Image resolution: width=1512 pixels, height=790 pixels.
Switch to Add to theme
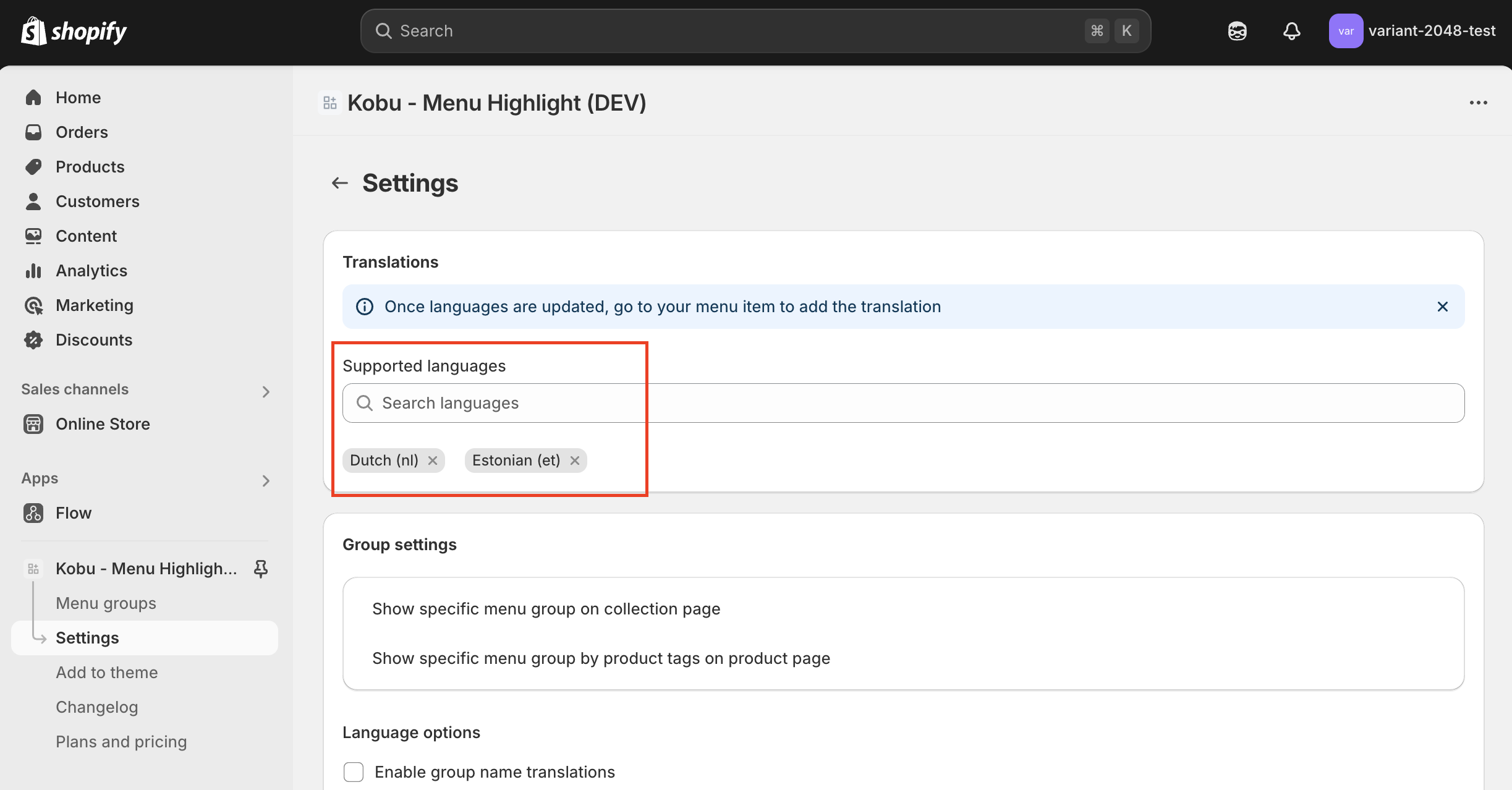(107, 672)
